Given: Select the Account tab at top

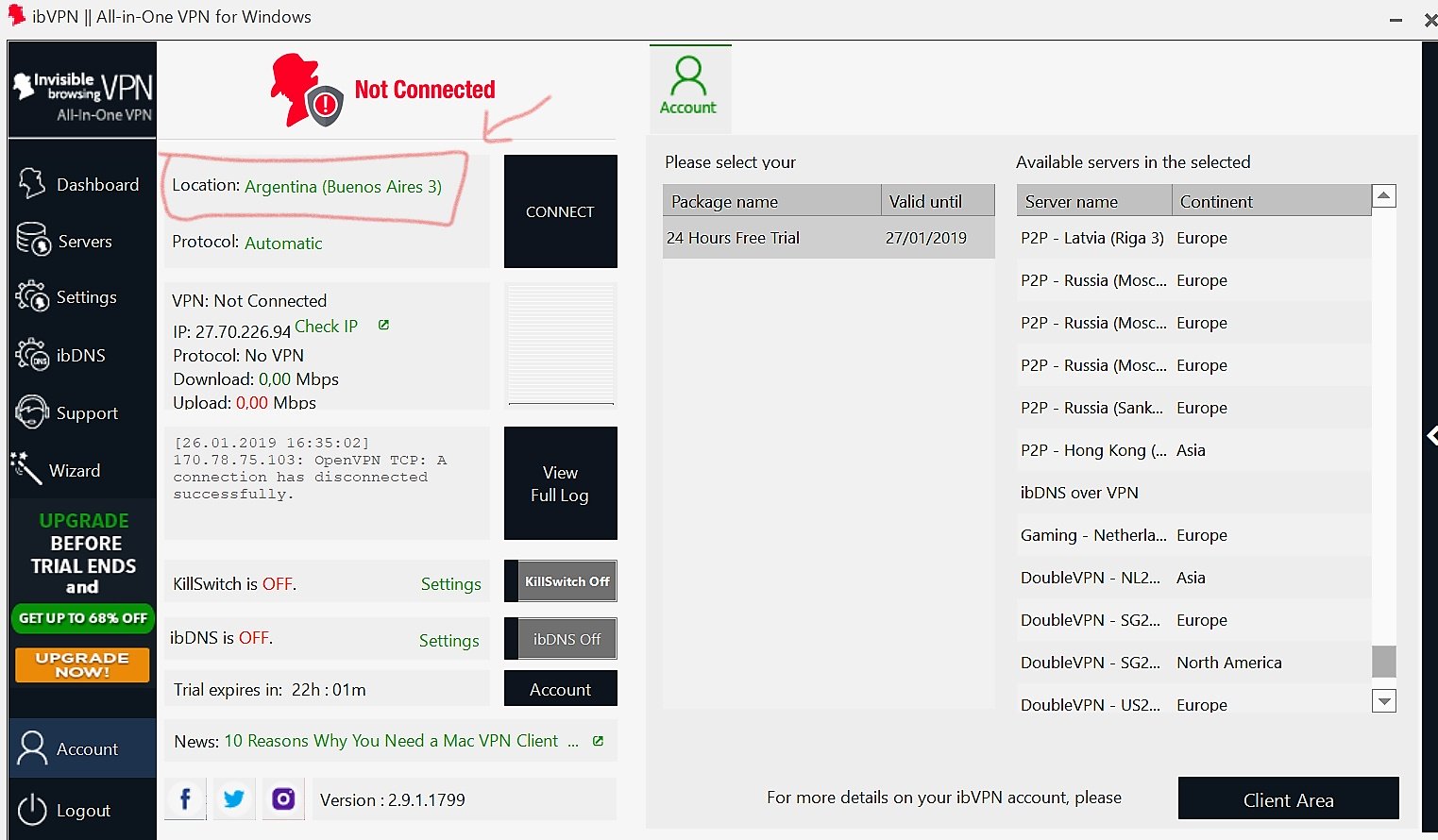Looking at the screenshot, I should (688, 88).
